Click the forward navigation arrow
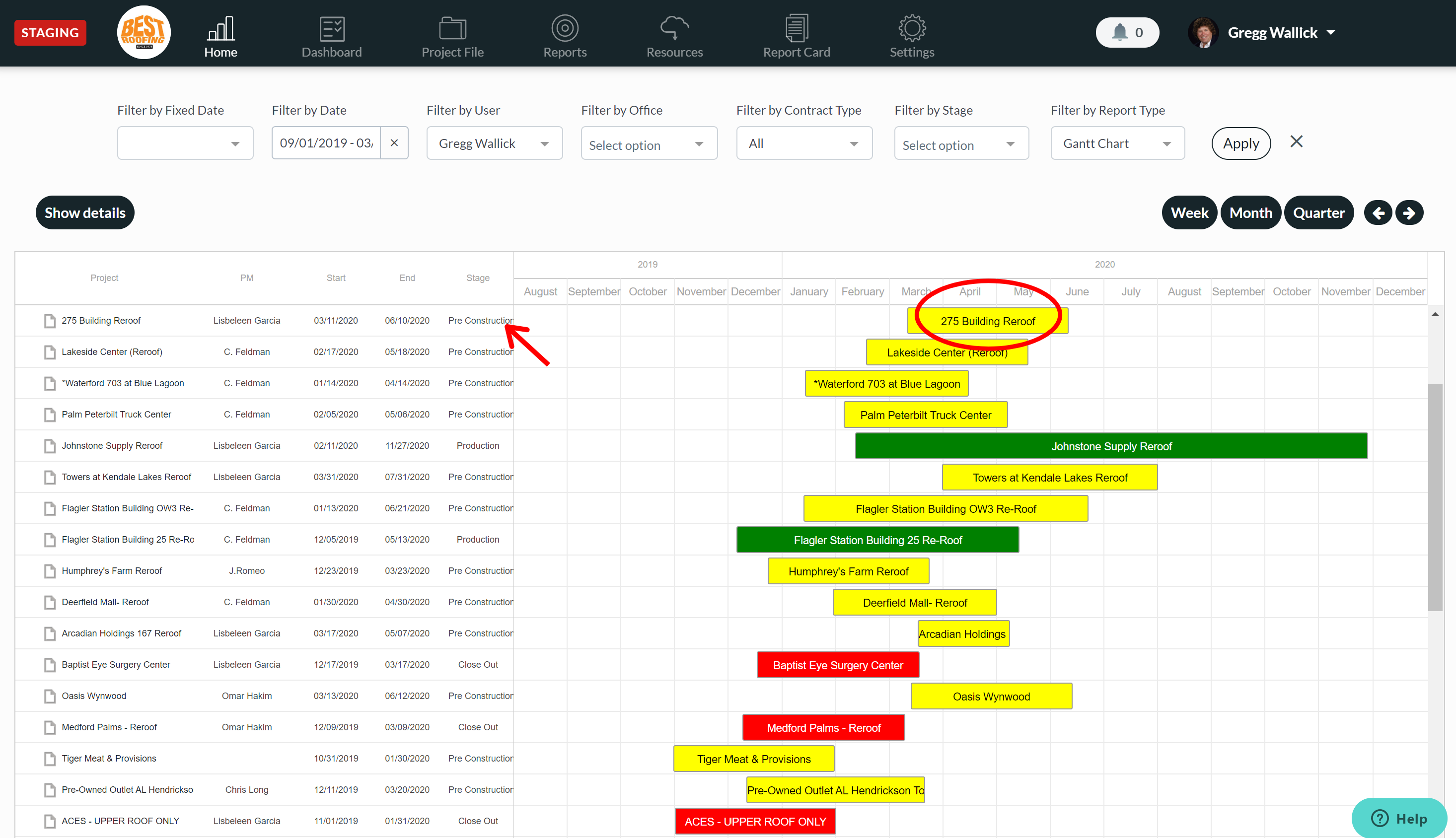1456x838 pixels. click(x=1409, y=211)
